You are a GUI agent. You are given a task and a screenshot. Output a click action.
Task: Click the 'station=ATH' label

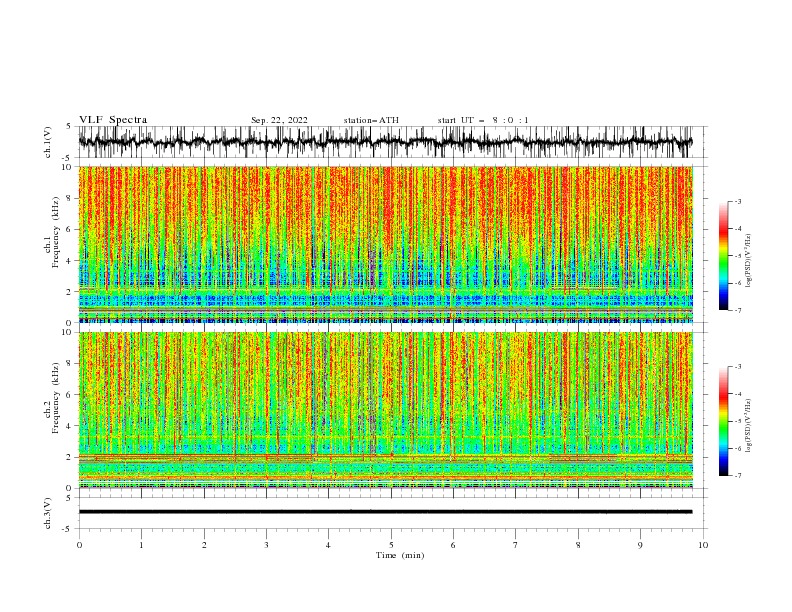coord(371,120)
